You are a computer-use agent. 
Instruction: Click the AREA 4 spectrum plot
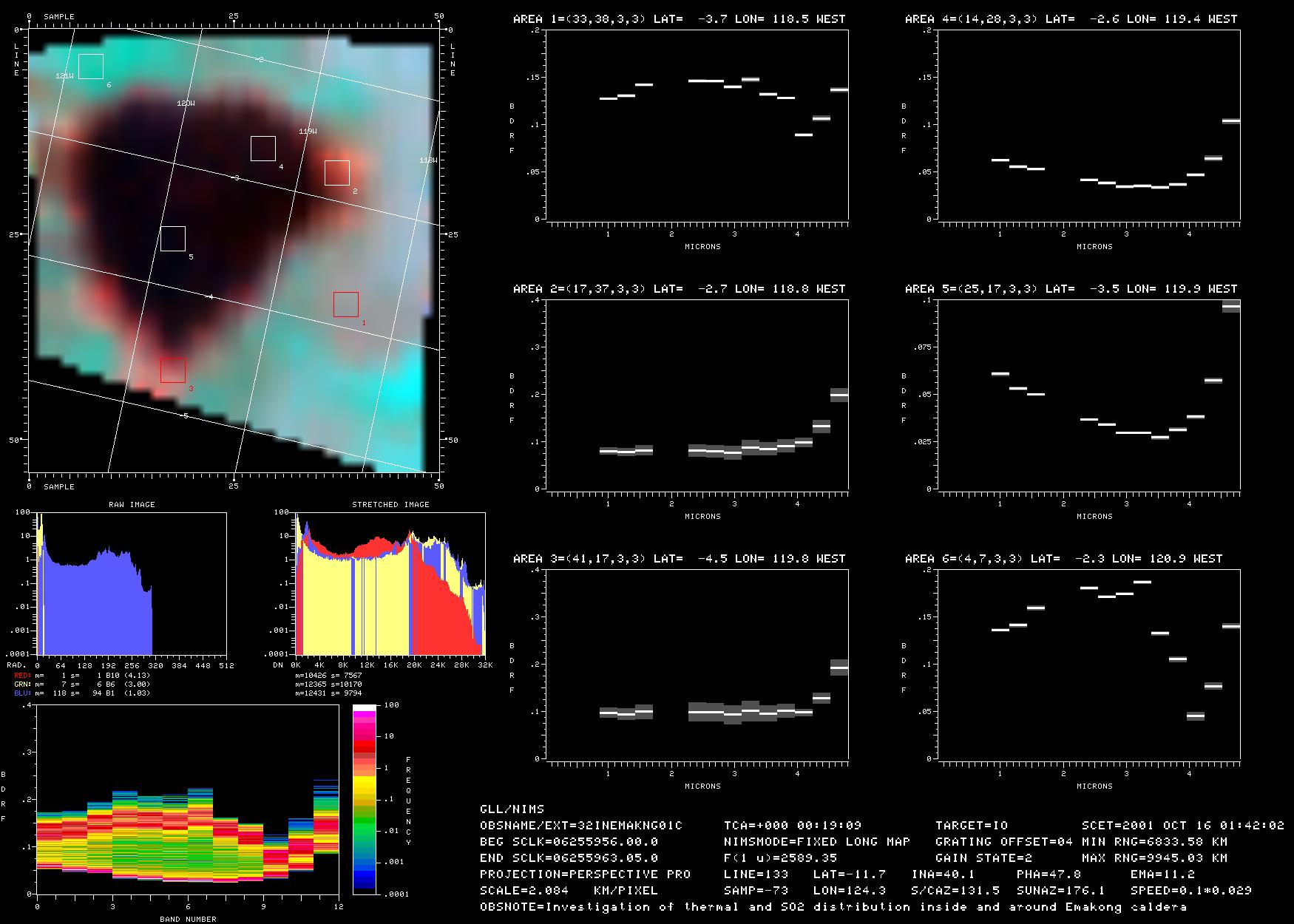point(1089,126)
